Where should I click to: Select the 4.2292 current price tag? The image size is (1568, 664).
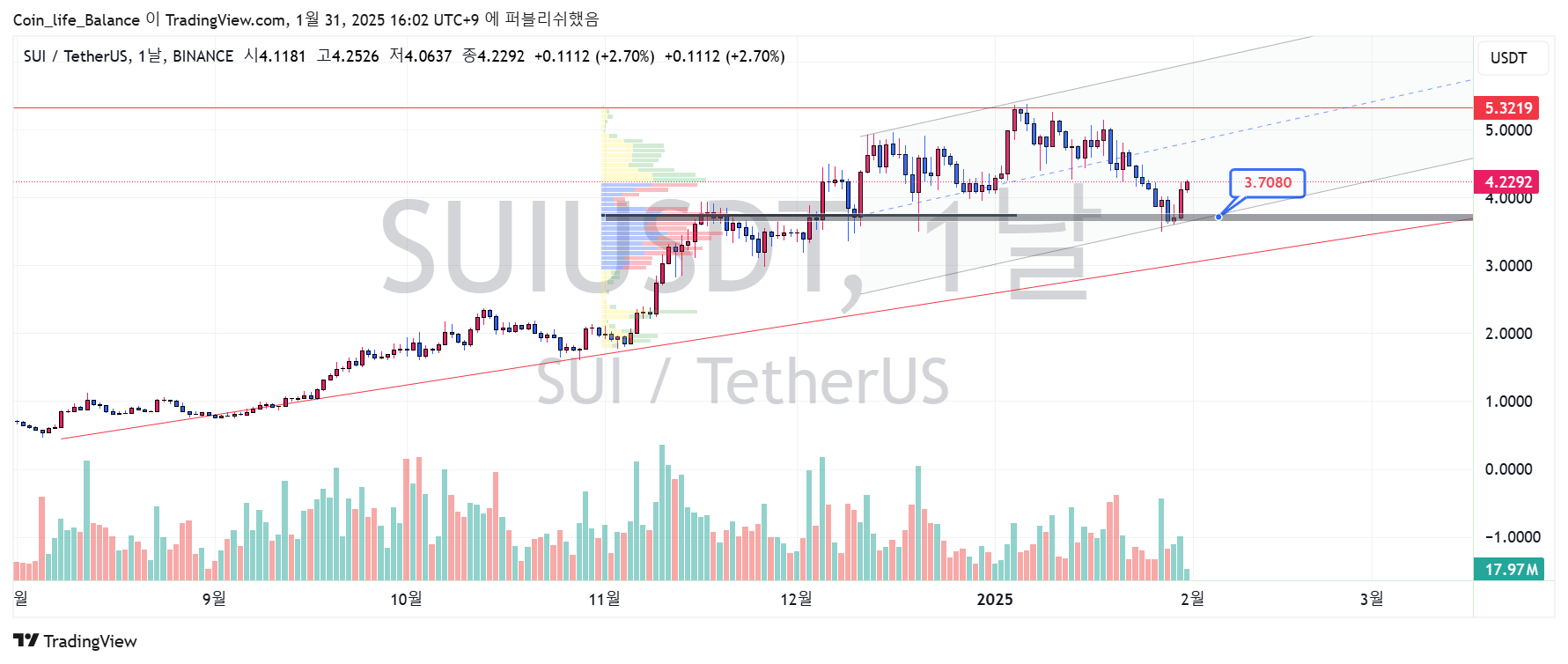coord(1508,182)
